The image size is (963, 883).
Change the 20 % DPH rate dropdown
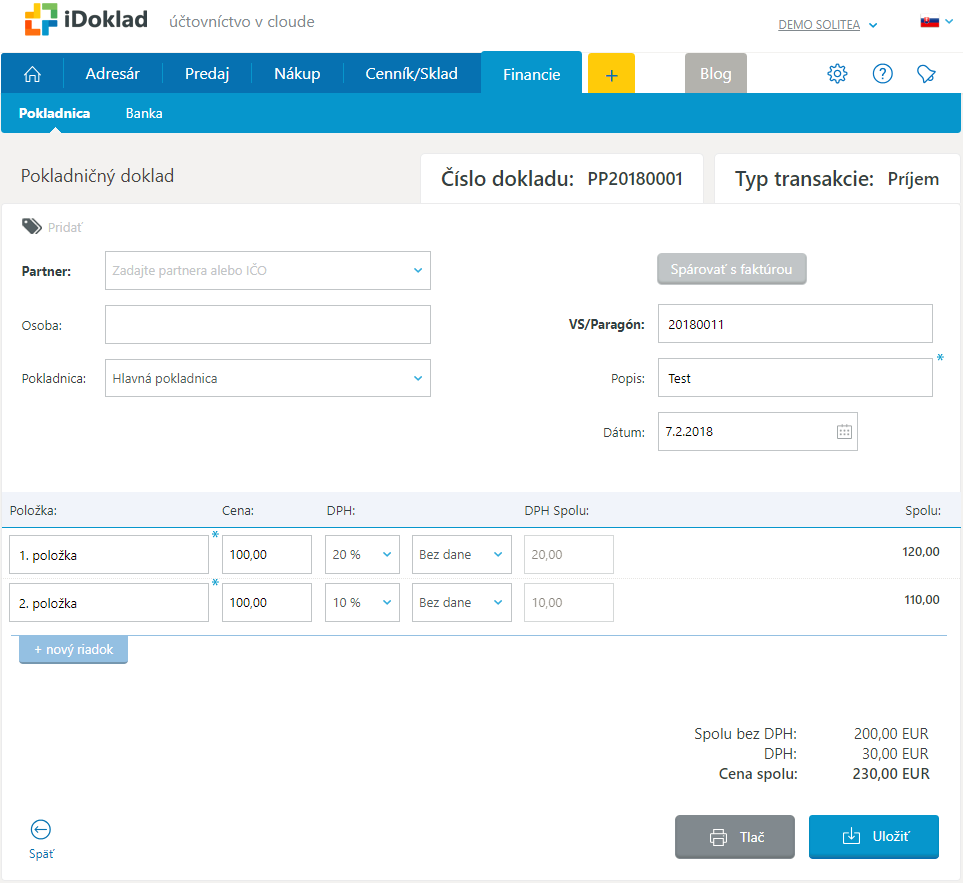pyautogui.click(x=362, y=555)
